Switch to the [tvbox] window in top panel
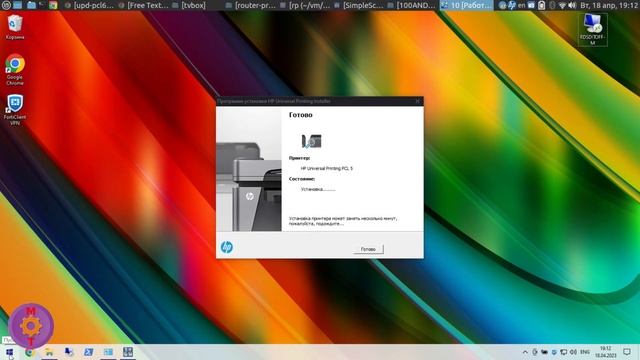The width and height of the screenshot is (640, 360). 189,5
